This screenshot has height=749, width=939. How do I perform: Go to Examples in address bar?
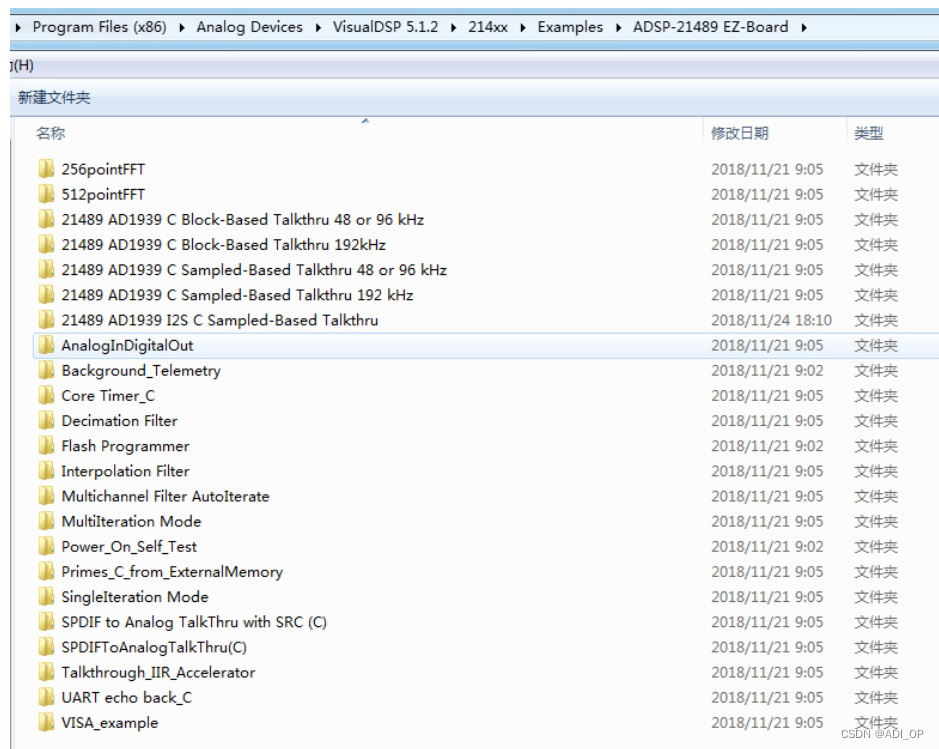(x=570, y=27)
